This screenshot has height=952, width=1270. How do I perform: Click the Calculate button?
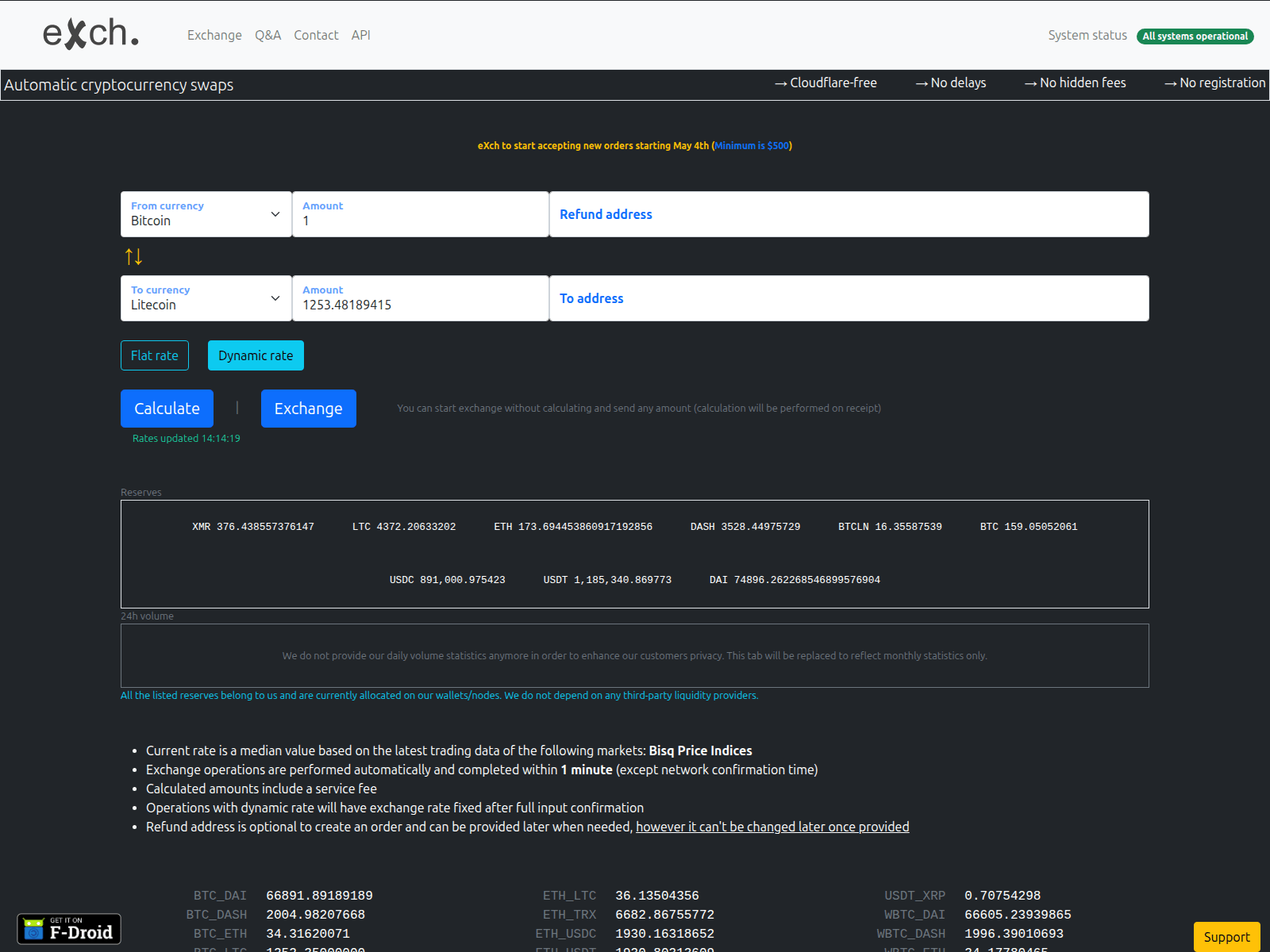[167, 409]
